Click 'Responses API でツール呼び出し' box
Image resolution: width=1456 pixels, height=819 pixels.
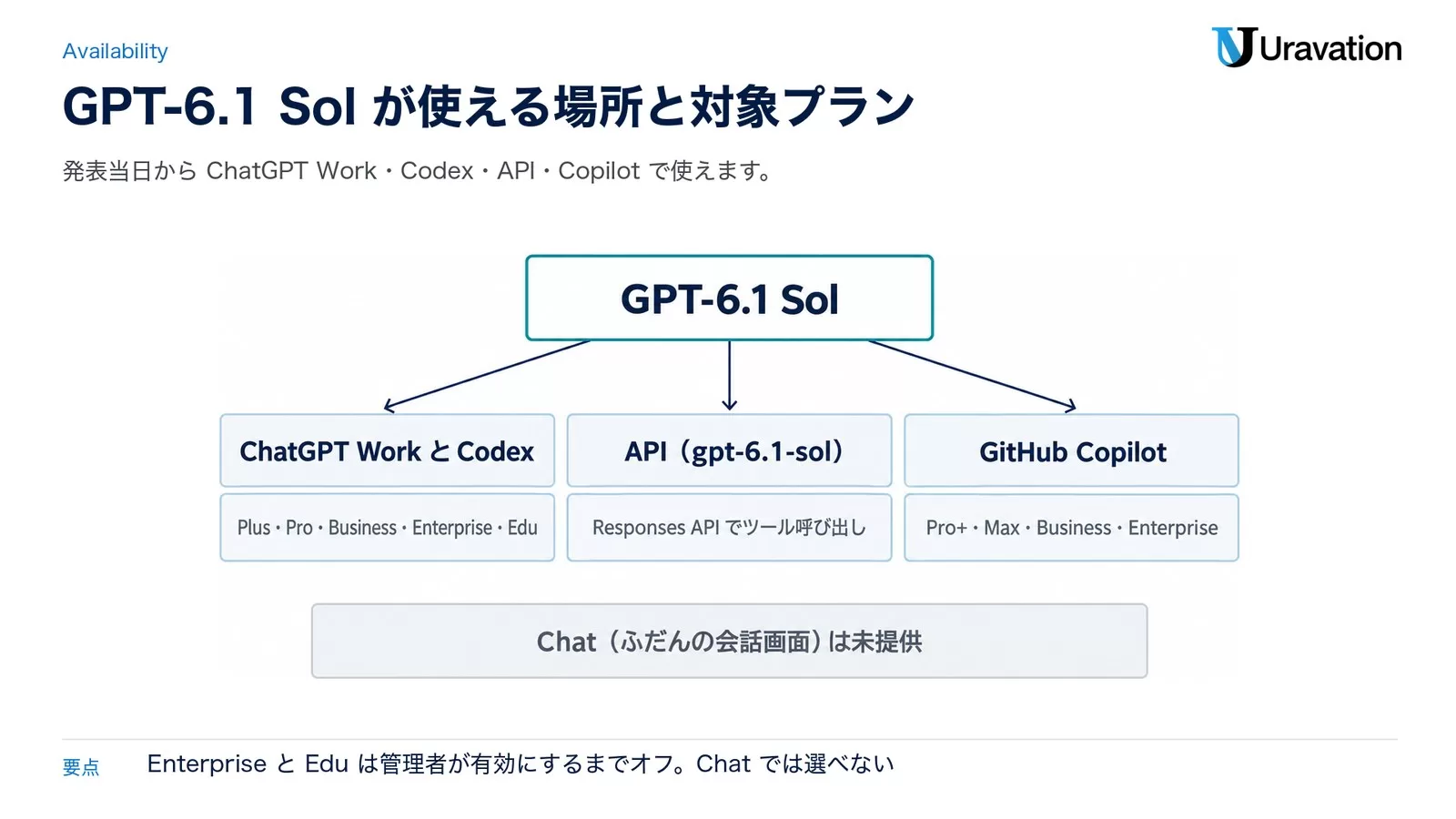click(x=729, y=528)
